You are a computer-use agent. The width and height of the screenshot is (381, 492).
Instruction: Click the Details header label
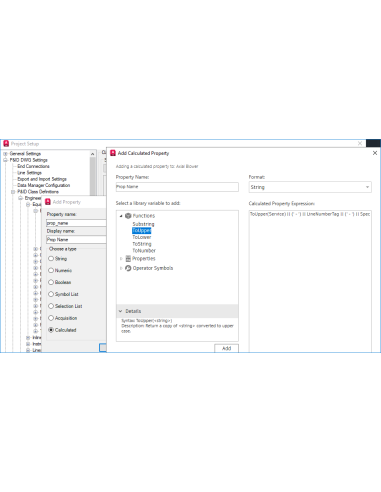tap(133, 311)
